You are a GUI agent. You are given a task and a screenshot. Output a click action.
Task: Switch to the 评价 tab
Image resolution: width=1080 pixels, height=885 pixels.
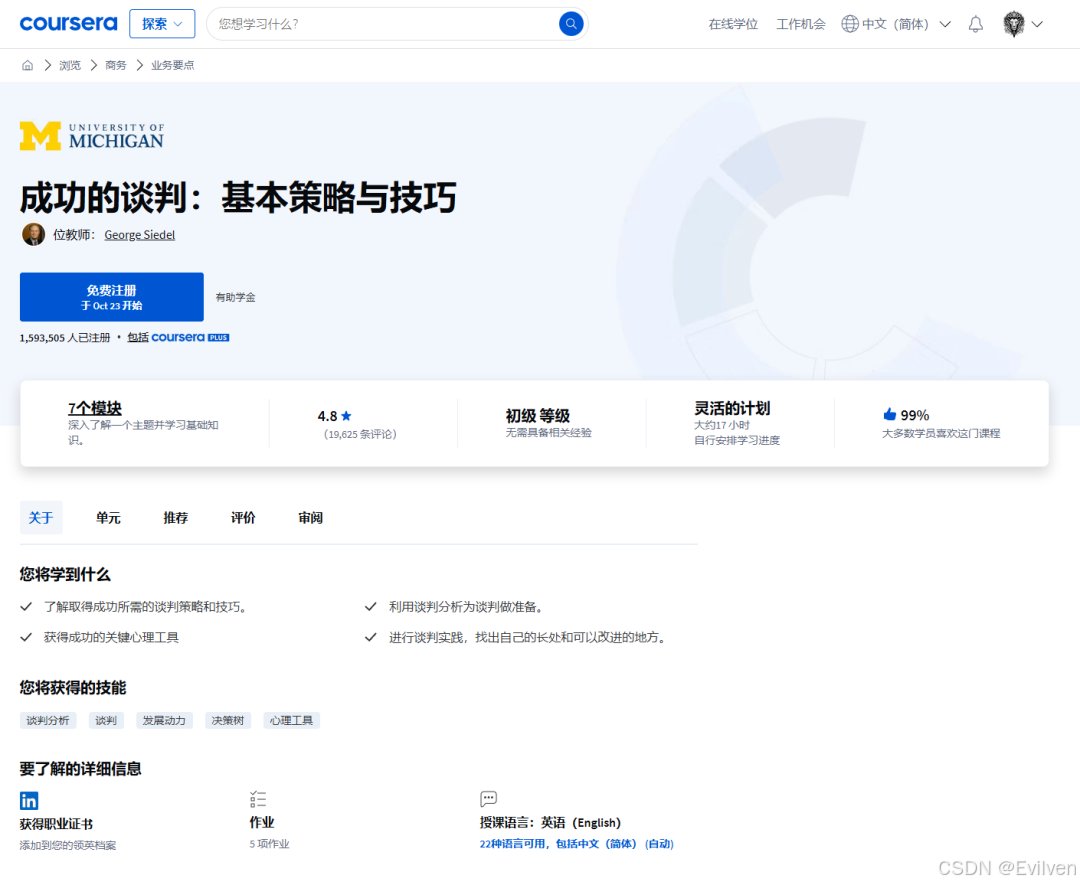pyautogui.click(x=243, y=517)
